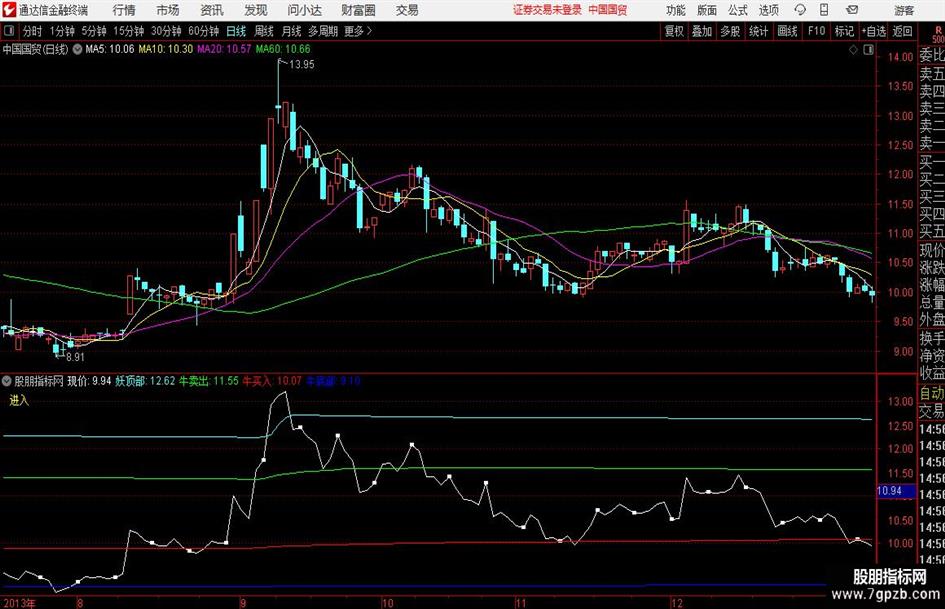Switch to 分时 chart tab
The width and height of the screenshot is (945, 609).
pyautogui.click(x=33, y=31)
